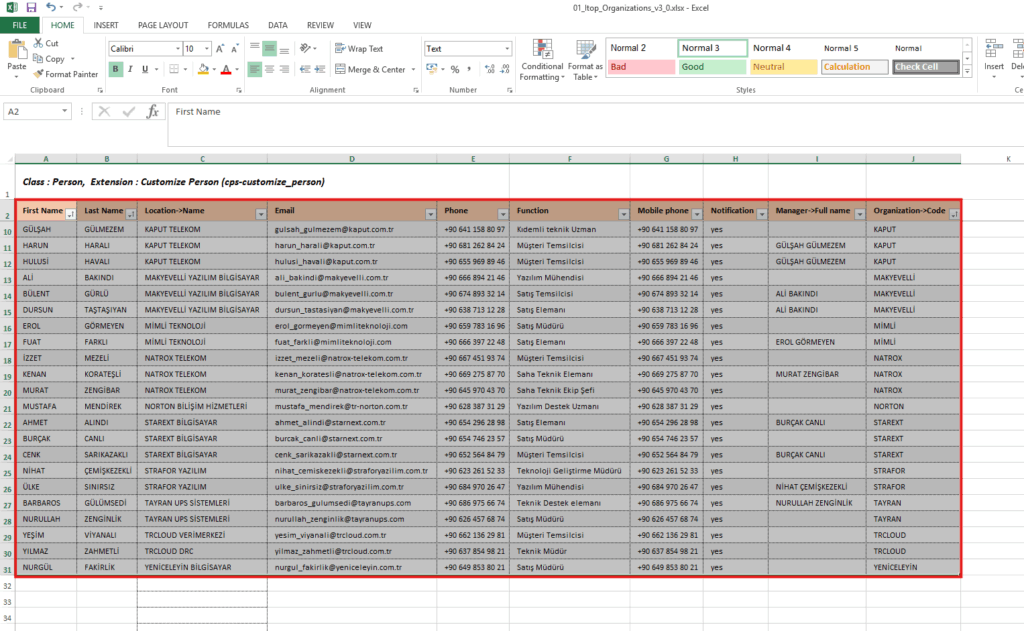Toggle center horizontal alignment
1024x631 pixels.
tap(269, 69)
